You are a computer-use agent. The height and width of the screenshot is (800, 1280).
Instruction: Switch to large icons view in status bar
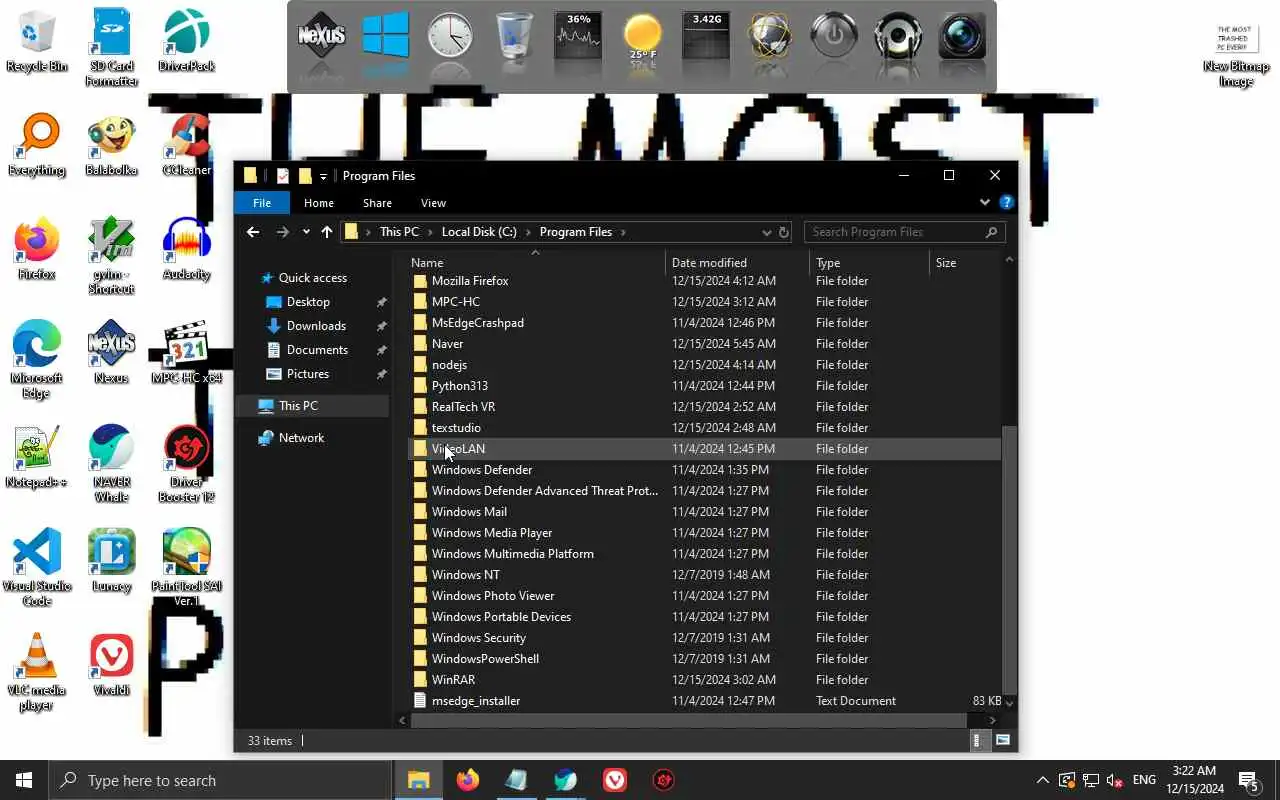tap(1003, 740)
